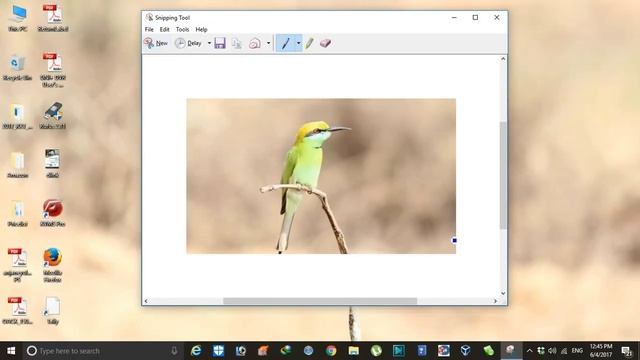Image resolution: width=640 pixels, height=360 pixels.
Task: Start a new snip with the New button
Action: pos(156,43)
